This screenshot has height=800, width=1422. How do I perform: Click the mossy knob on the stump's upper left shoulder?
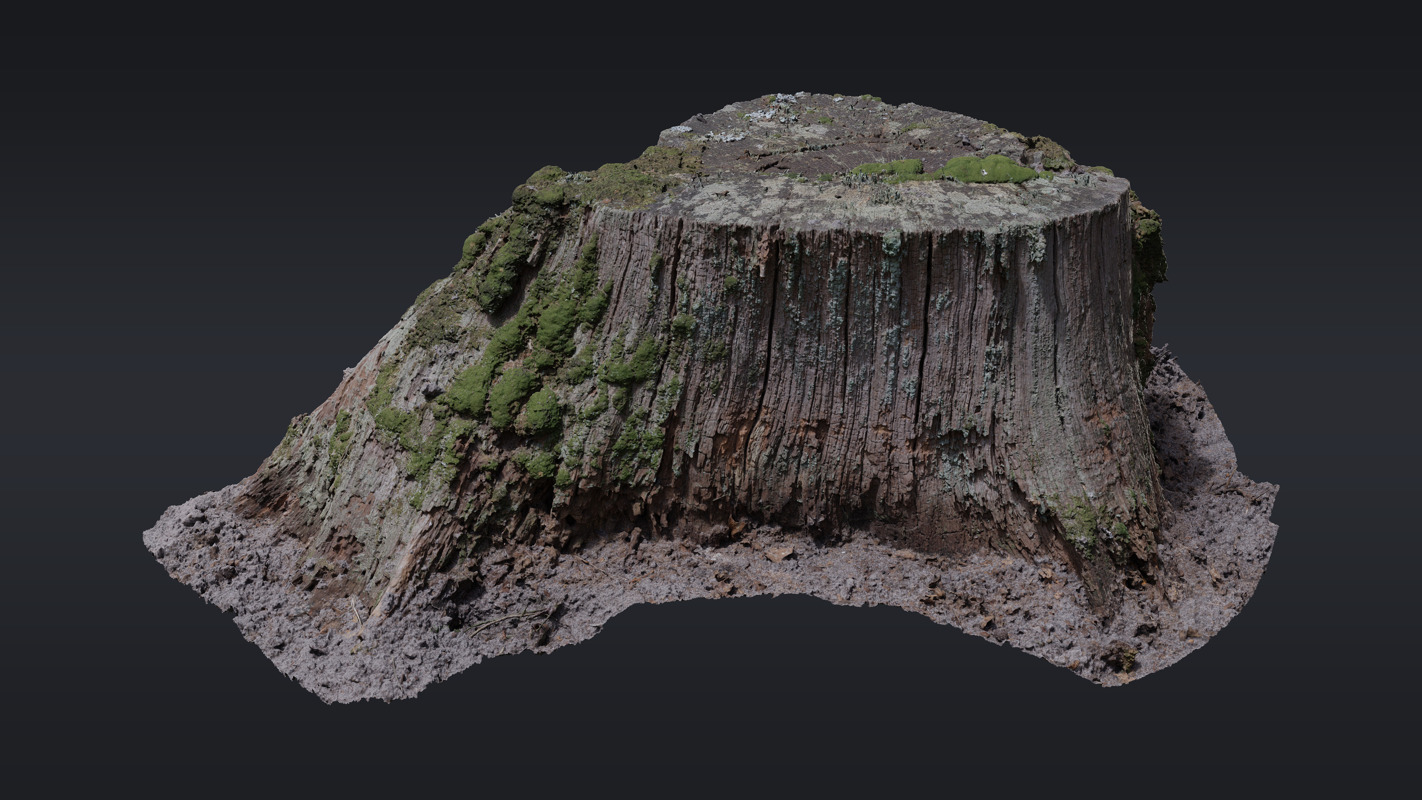pos(545,185)
